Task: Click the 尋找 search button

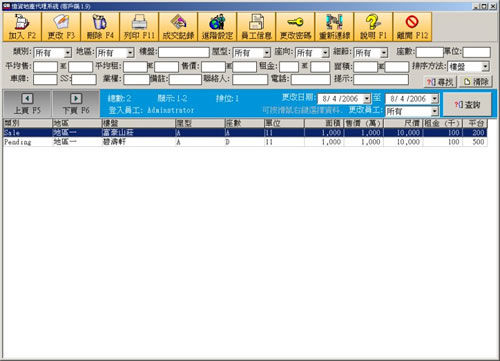Action: coord(440,82)
